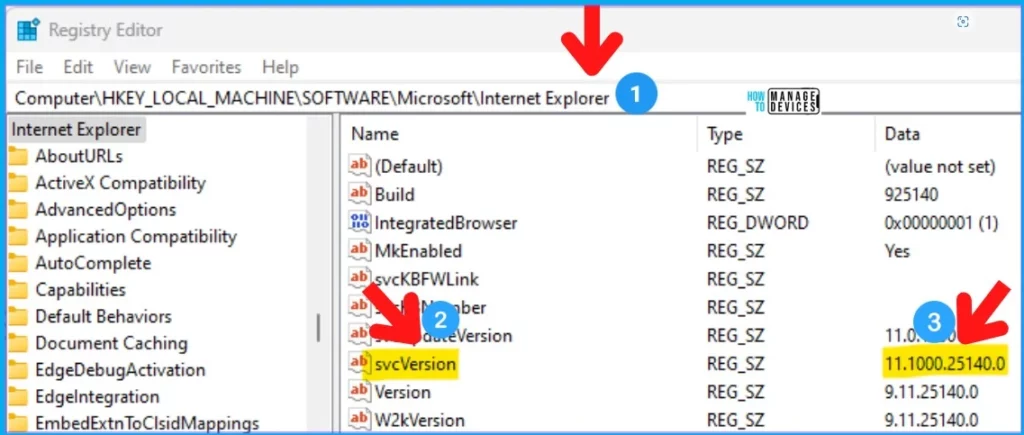The height and width of the screenshot is (435, 1024).
Task: Click the REG_SZ type of the Build row
Action: tap(735, 195)
